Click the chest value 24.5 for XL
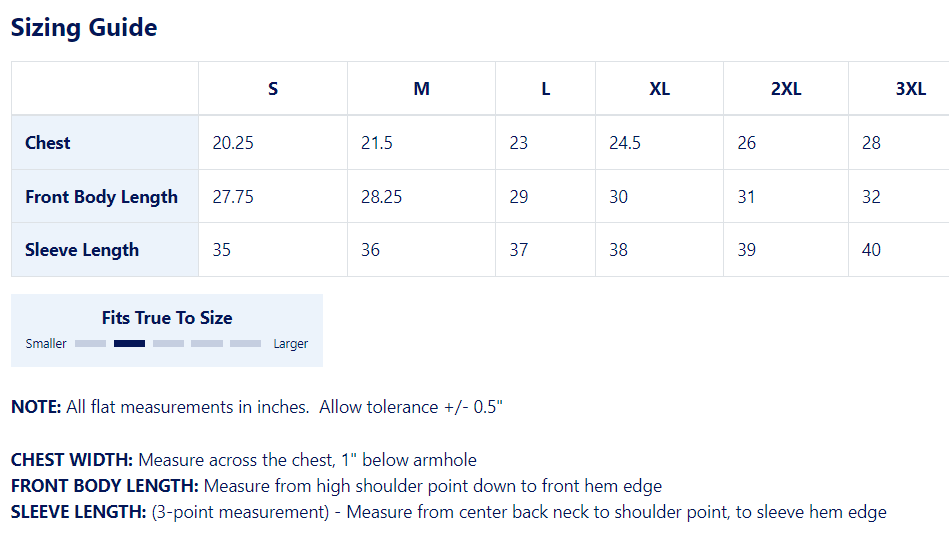 (x=625, y=143)
